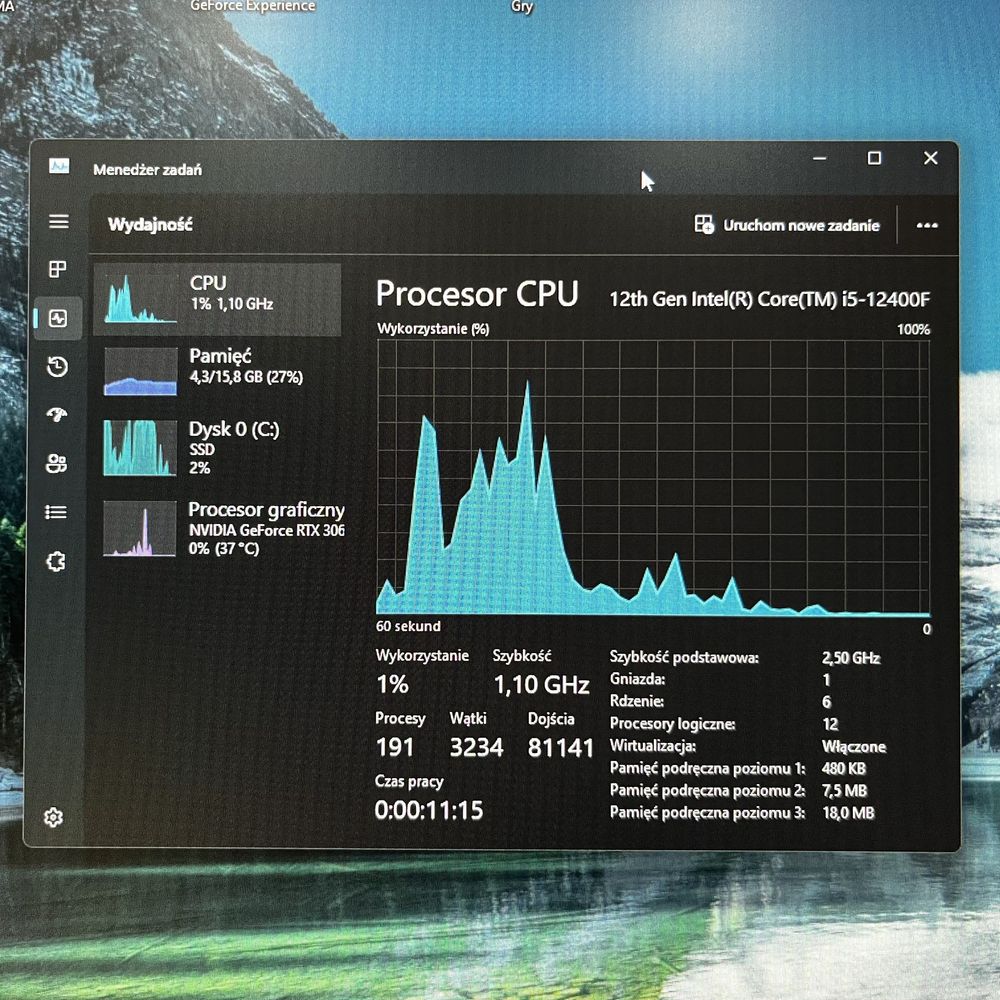Click the i5-12400F processor name text
The image size is (1000, 1000).
click(x=770, y=299)
